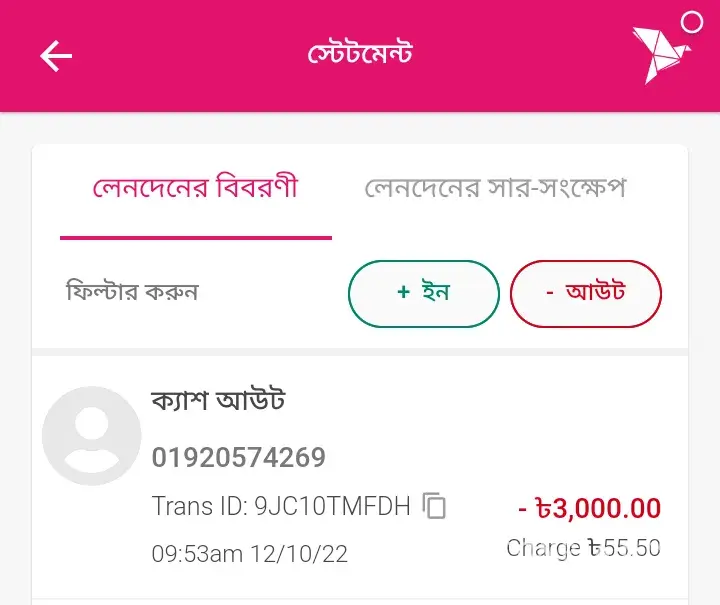The image size is (720, 605).
Task: Select the লেনদেনের বিবরণী tab
Action: 195,188
